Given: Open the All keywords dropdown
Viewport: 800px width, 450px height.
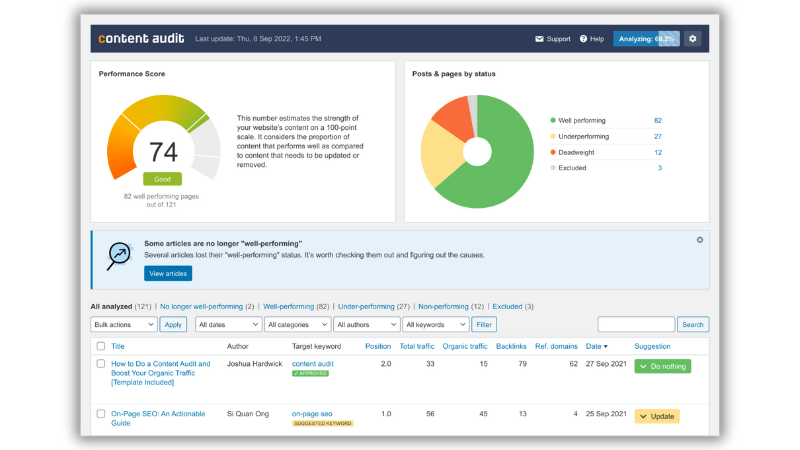Looking at the screenshot, I should [435, 324].
